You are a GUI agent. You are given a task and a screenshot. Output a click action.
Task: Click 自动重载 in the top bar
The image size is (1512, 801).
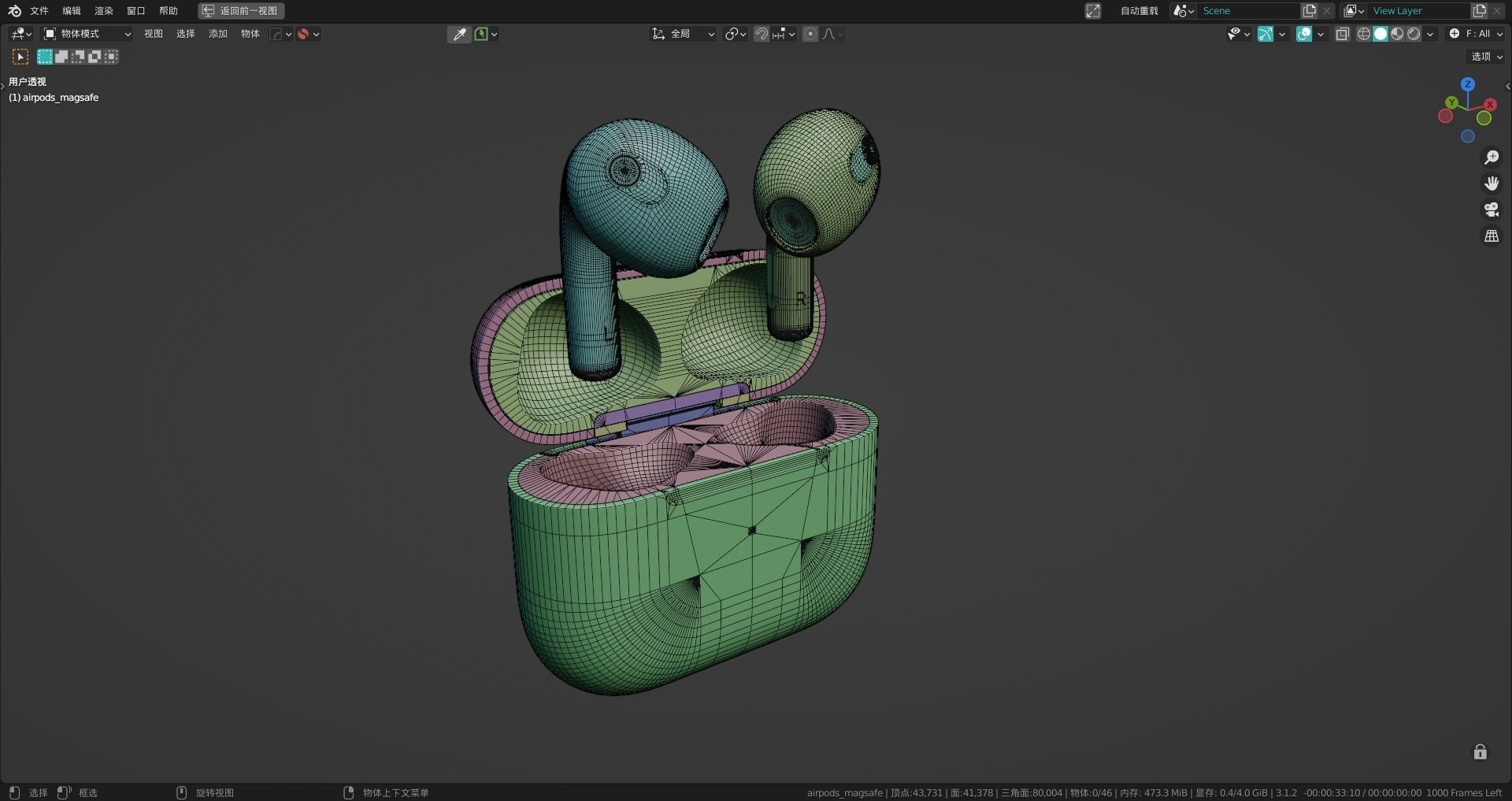pos(1139,10)
